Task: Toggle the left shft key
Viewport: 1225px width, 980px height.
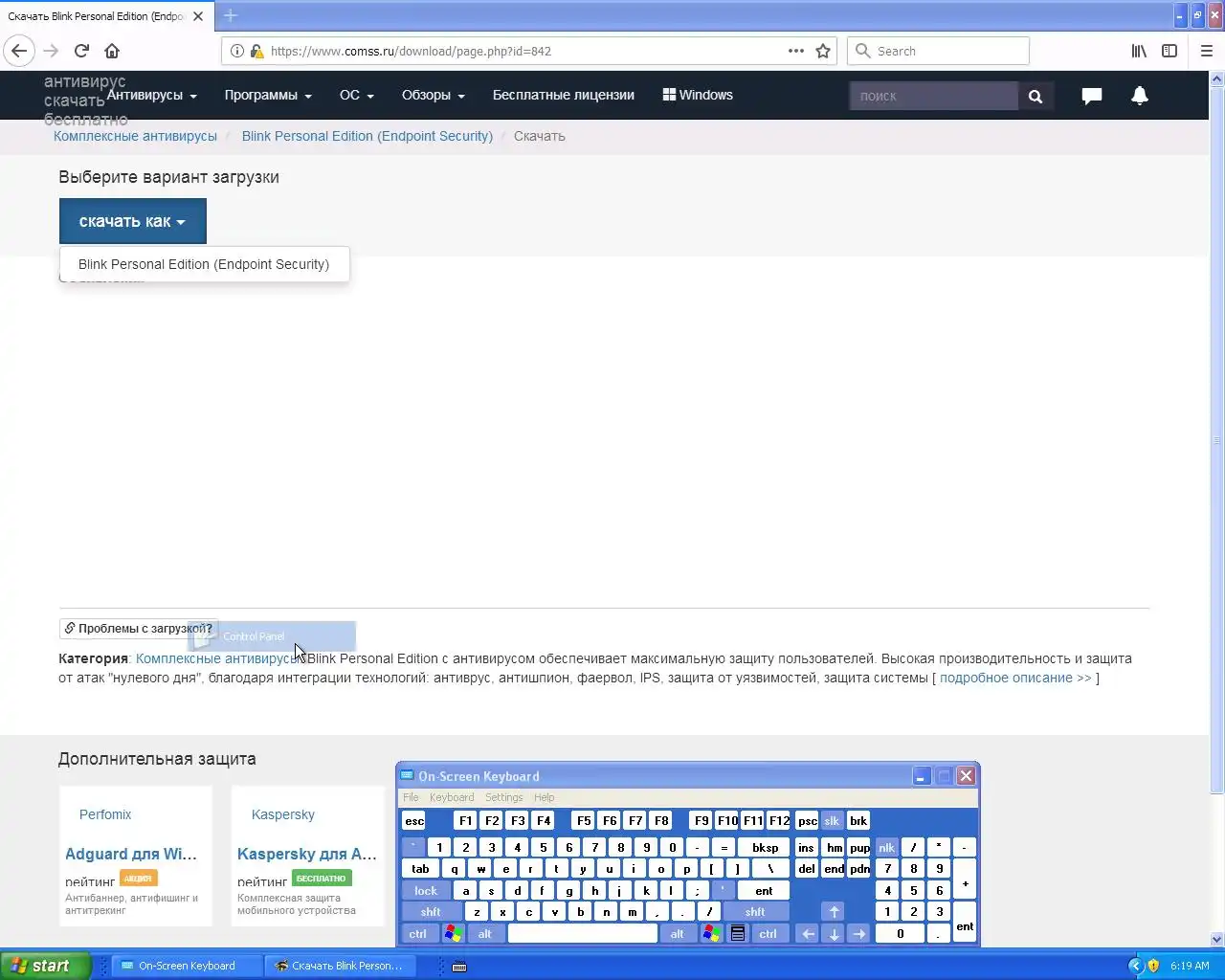Action: 431,911
